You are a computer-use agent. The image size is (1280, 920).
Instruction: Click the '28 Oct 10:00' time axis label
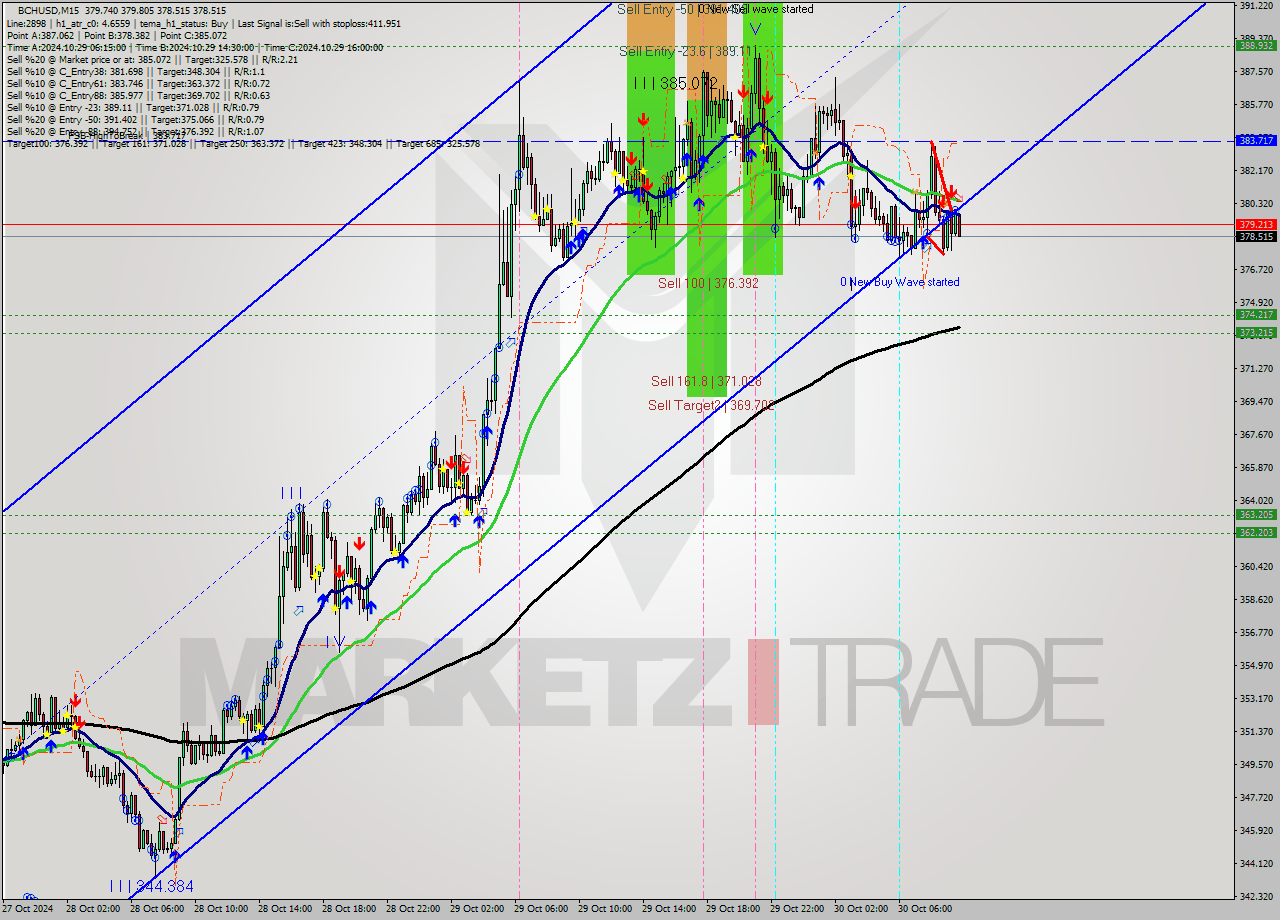coord(221,909)
